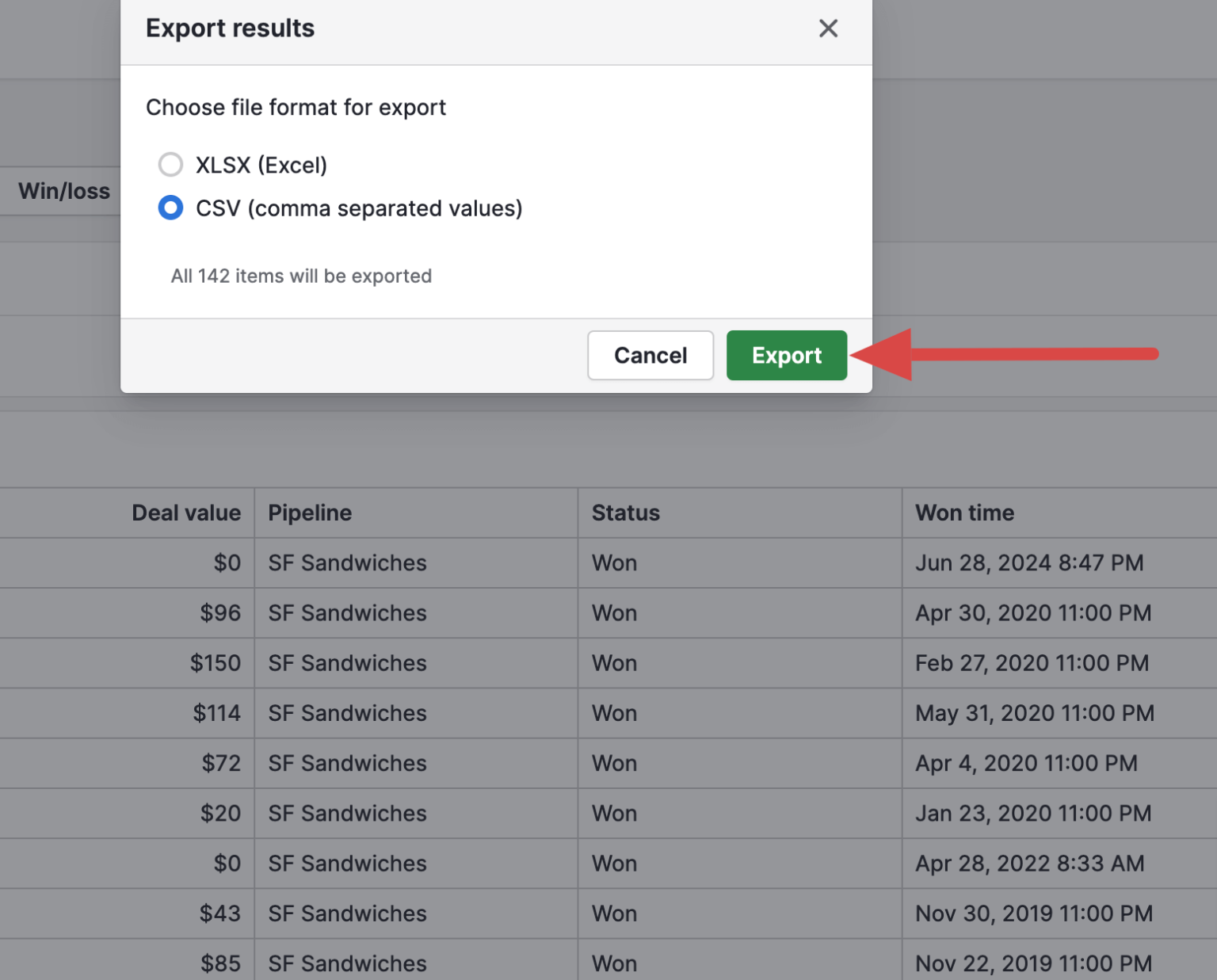1217x980 pixels.
Task: Click the Won time column header
Action: pos(964,513)
